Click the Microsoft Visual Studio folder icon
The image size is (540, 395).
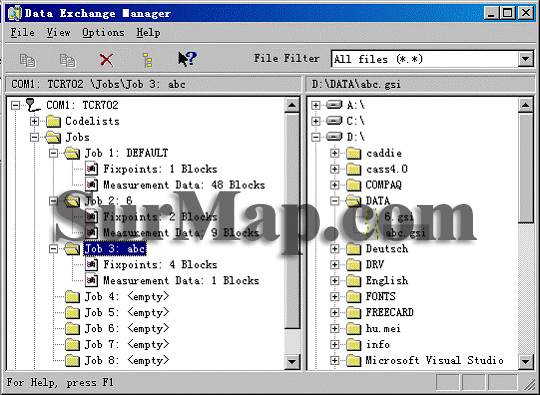353,361
